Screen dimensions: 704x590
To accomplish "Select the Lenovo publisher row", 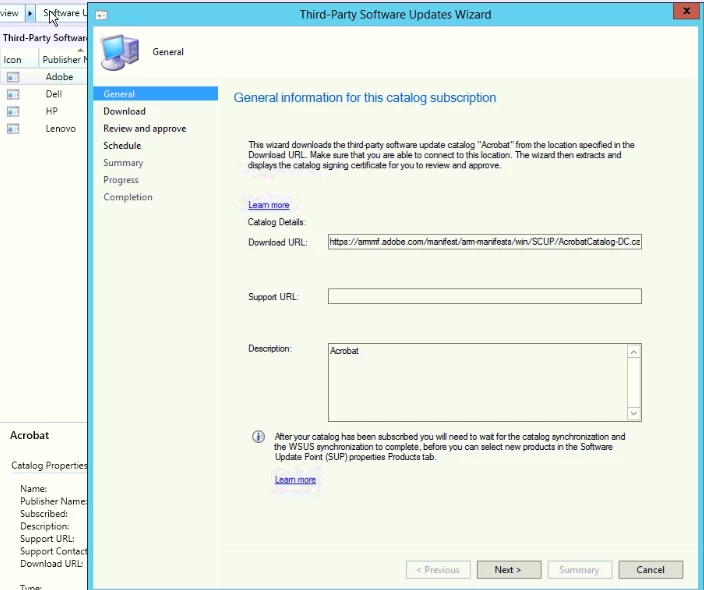I will tap(43, 128).
